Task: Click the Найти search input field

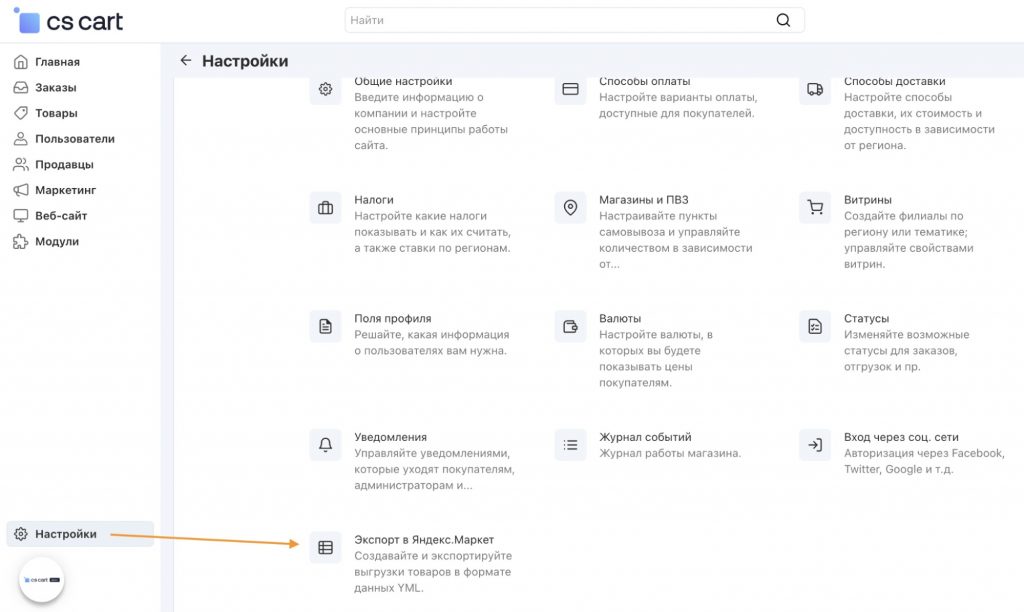Action: (x=560, y=20)
